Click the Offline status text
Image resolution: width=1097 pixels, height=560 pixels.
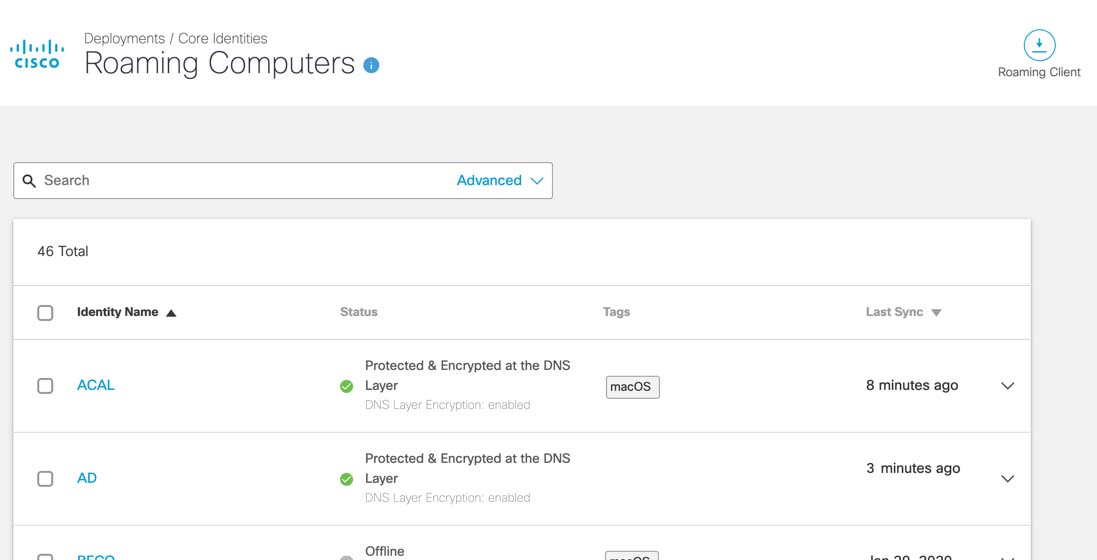click(x=385, y=552)
